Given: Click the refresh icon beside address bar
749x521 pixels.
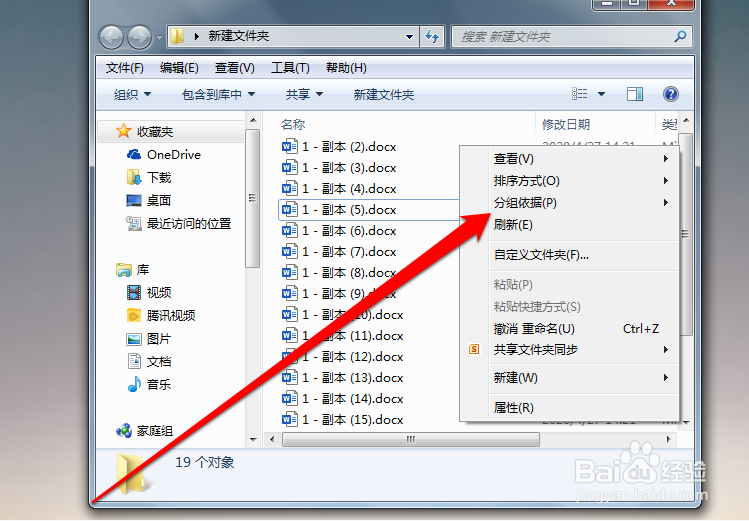Looking at the screenshot, I should tap(432, 36).
